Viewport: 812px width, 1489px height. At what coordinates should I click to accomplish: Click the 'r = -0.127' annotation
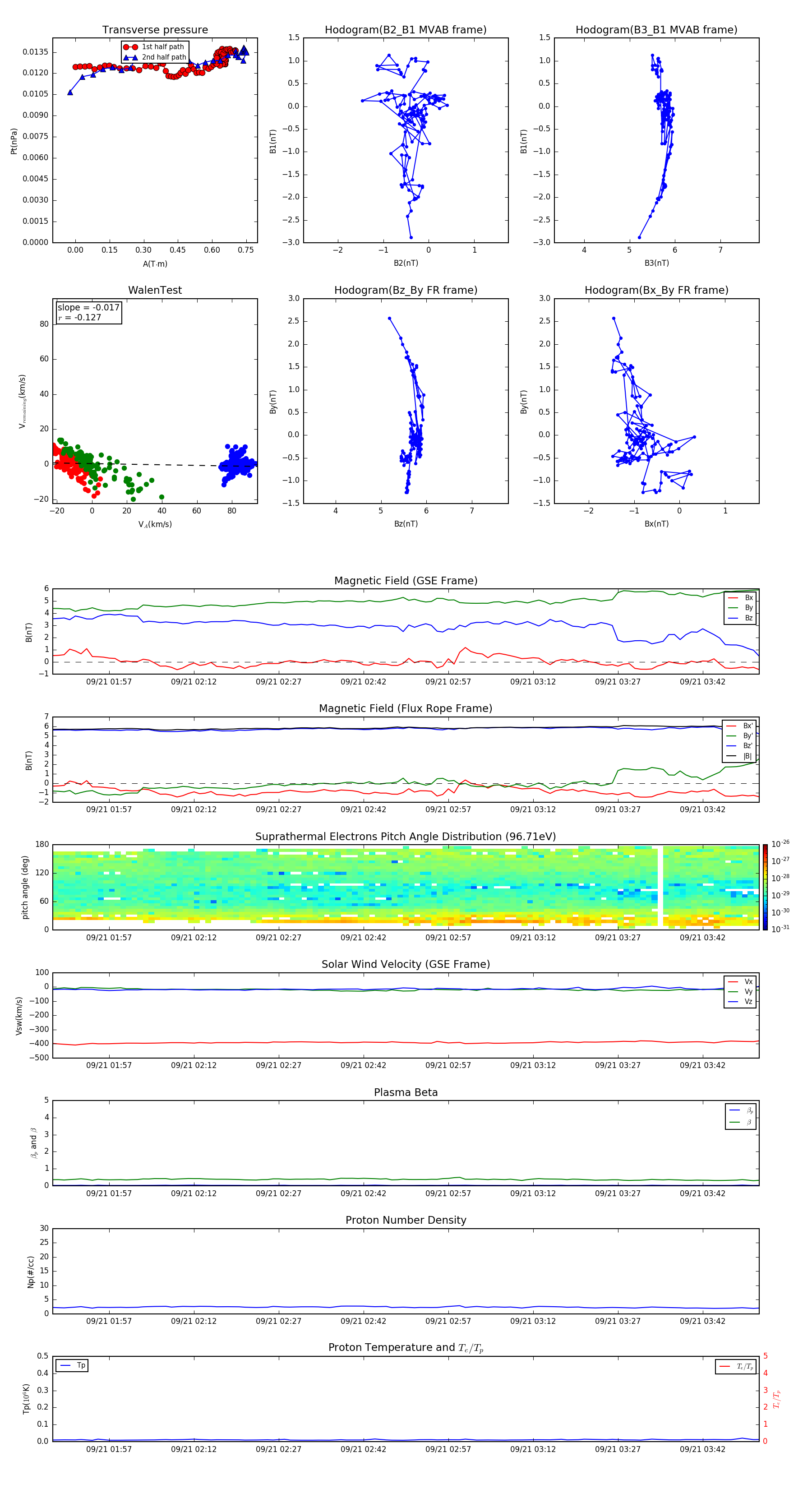point(80,317)
